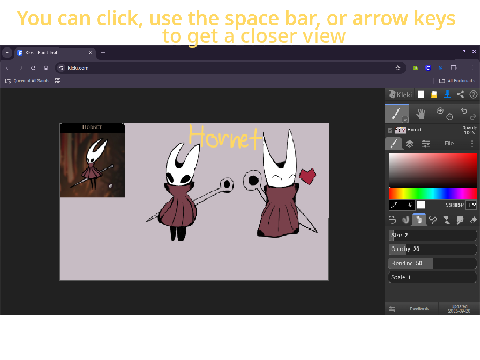Create a new image with the white page icon
480x360 pixels.
pyautogui.click(x=421, y=95)
